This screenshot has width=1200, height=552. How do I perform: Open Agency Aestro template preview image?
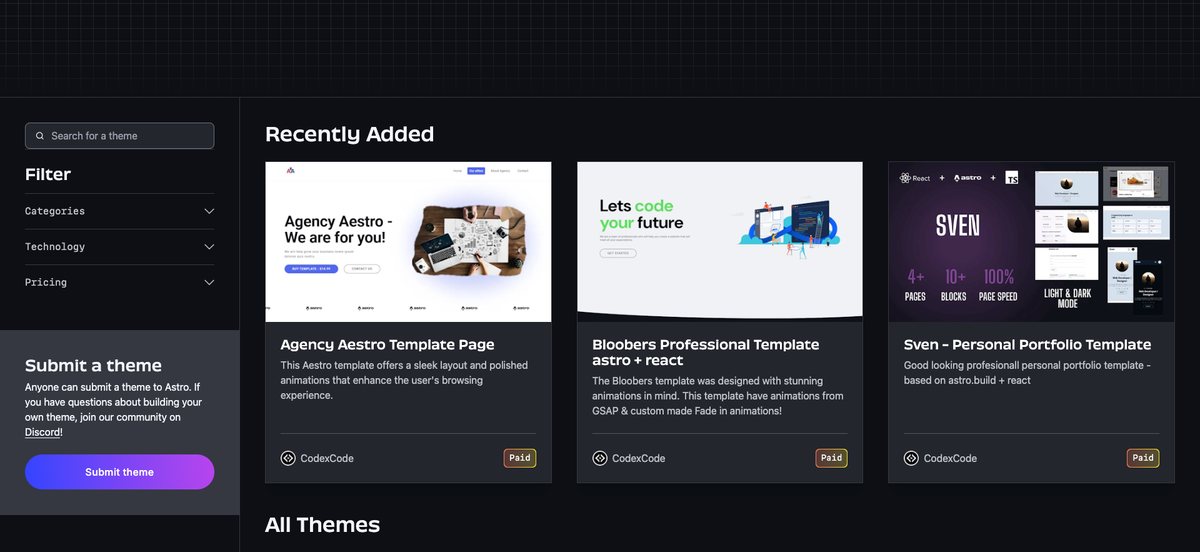click(408, 242)
